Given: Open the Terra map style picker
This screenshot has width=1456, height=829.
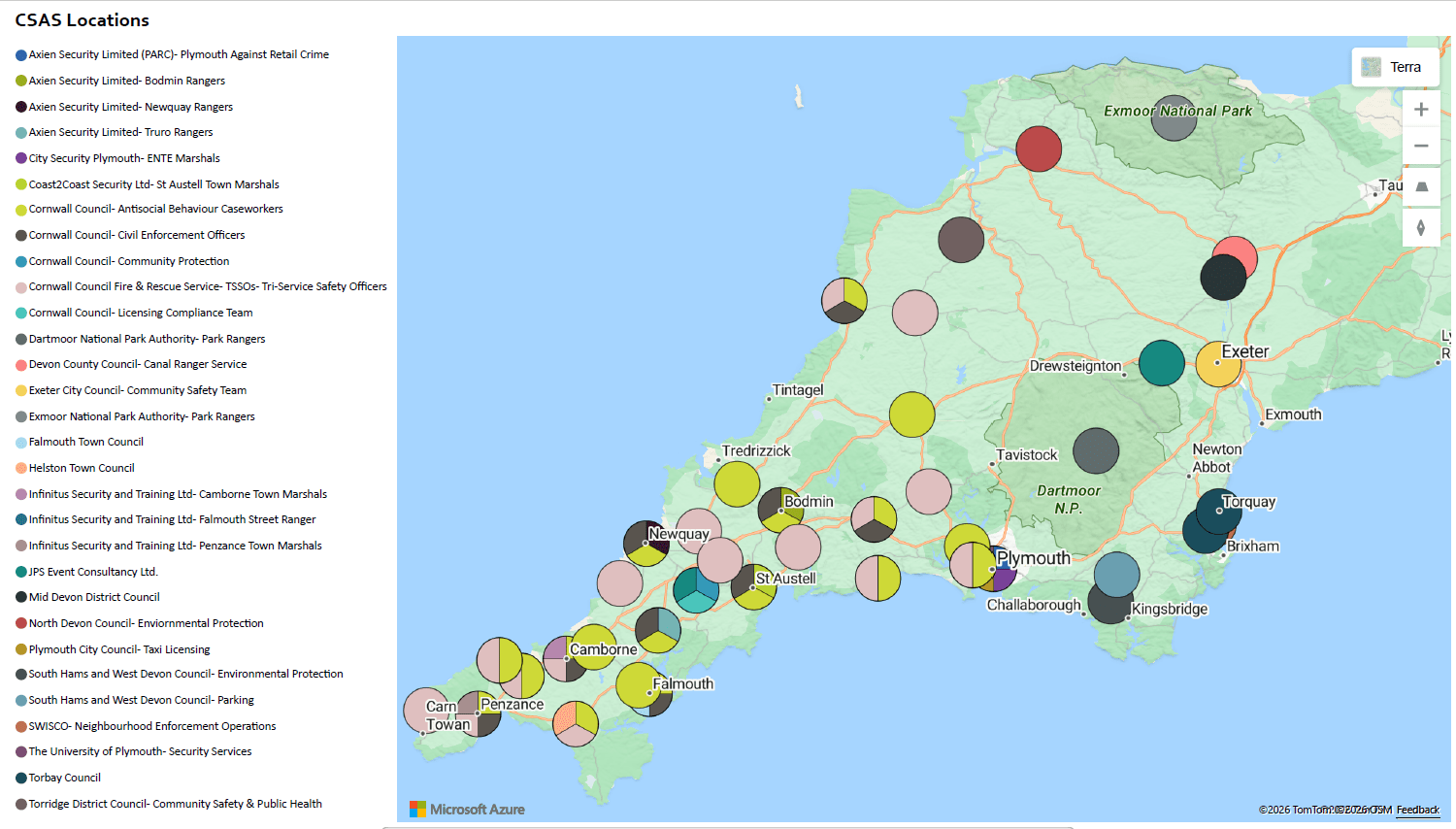Looking at the screenshot, I should pos(1395,67).
